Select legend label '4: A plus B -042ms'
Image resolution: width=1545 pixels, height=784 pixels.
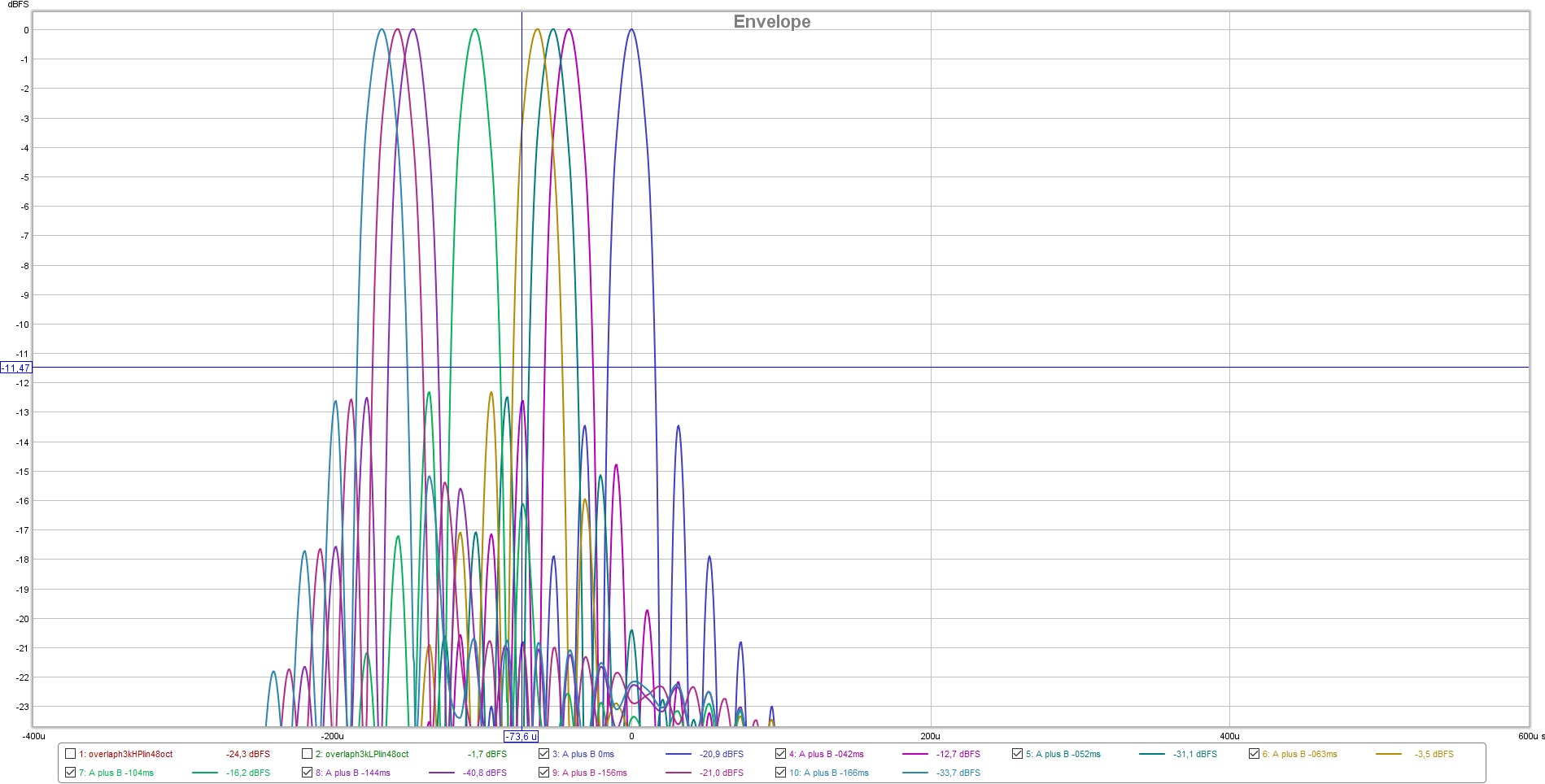pyautogui.click(x=827, y=755)
